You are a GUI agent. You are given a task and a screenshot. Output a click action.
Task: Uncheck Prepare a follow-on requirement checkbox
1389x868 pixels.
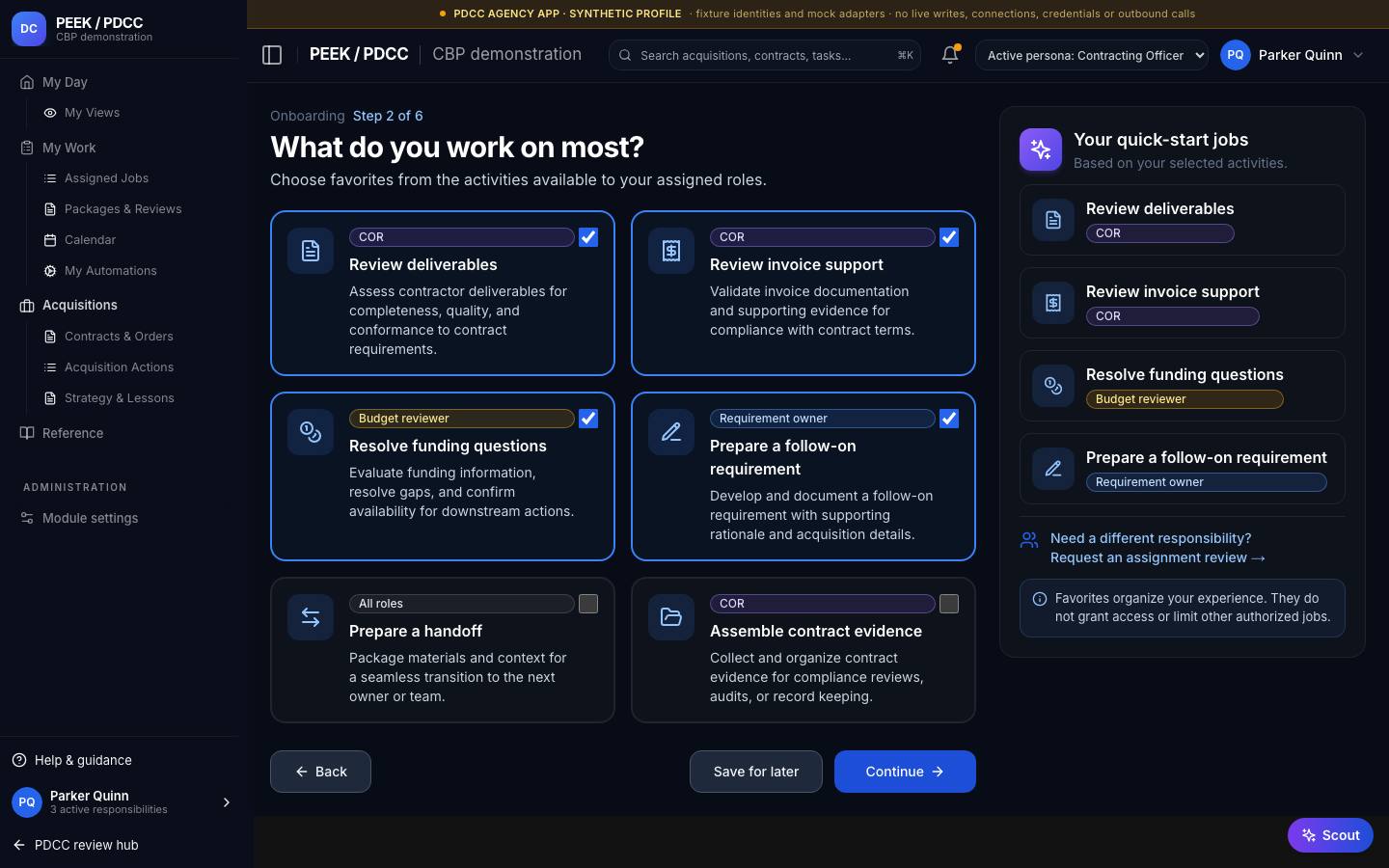949,419
